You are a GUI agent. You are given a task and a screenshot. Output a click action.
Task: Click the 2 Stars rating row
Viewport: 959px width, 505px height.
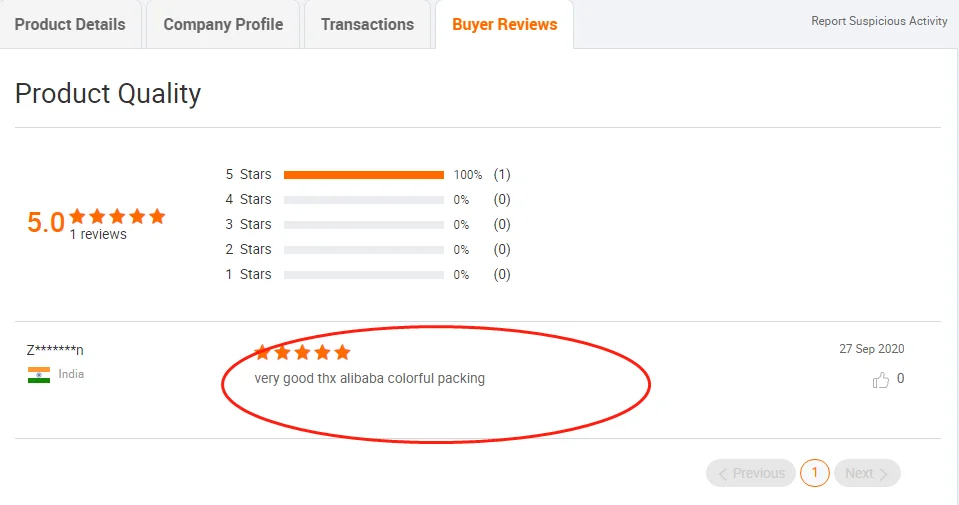coord(363,250)
